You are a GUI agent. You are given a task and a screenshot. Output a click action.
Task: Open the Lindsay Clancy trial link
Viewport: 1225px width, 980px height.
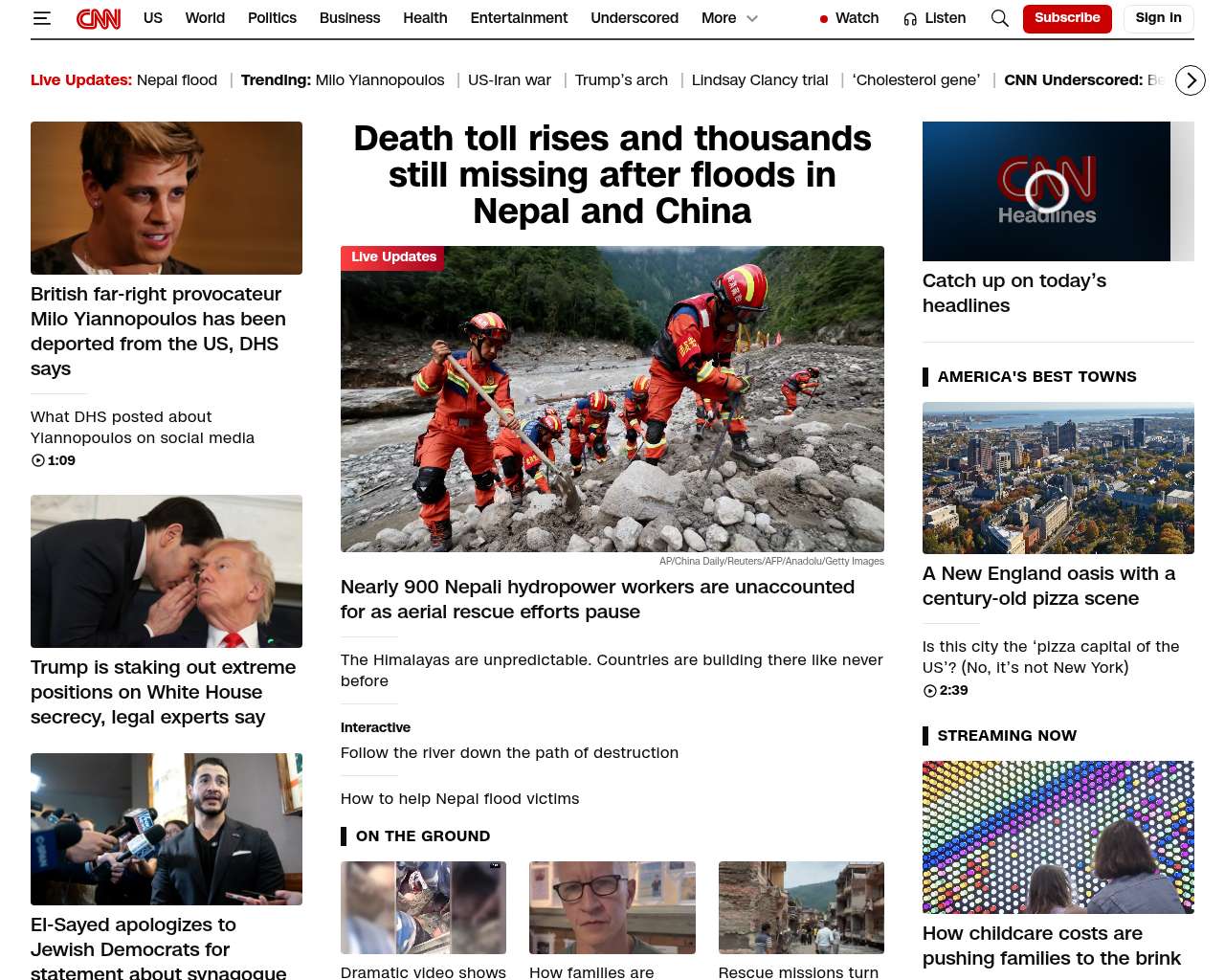click(760, 80)
